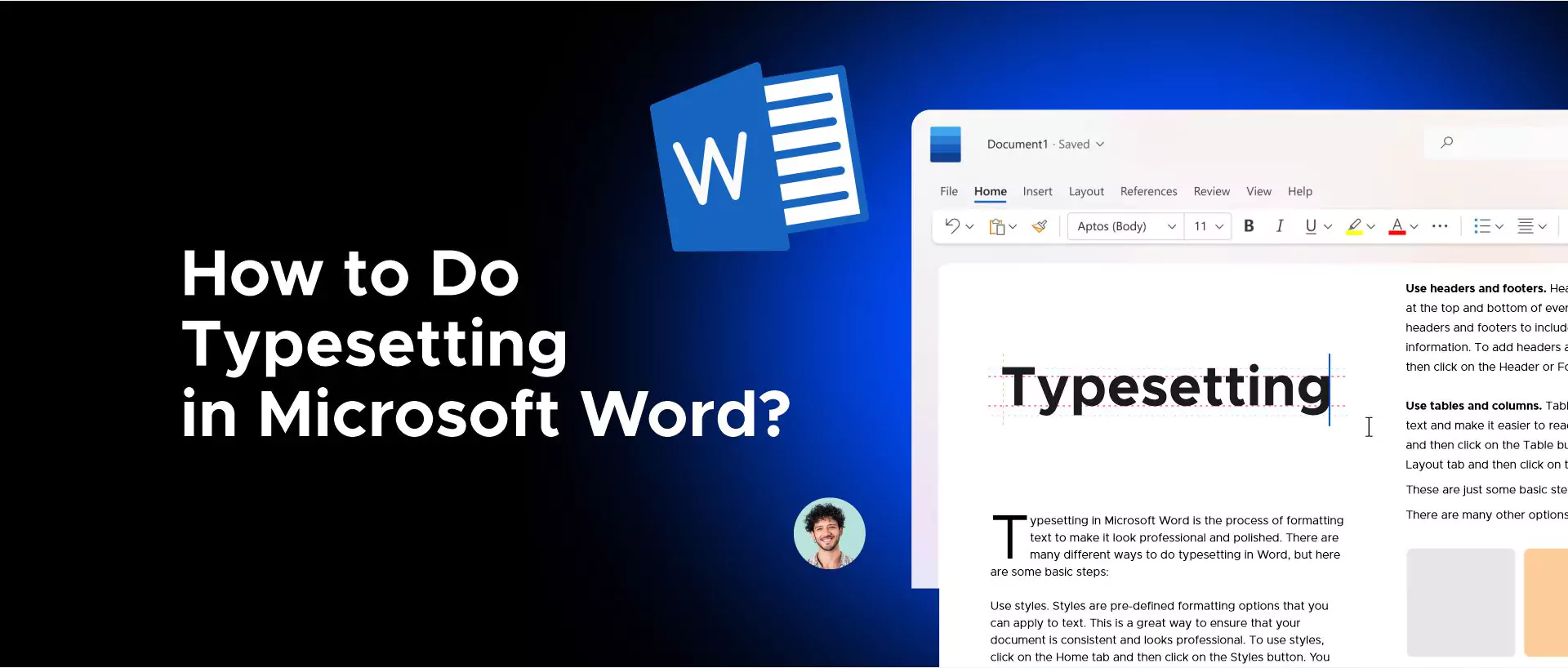Image resolution: width=1568 pixels, height=668 pixels.
Task: Expand the alignment options arrow
Action: pos(1543,227)
